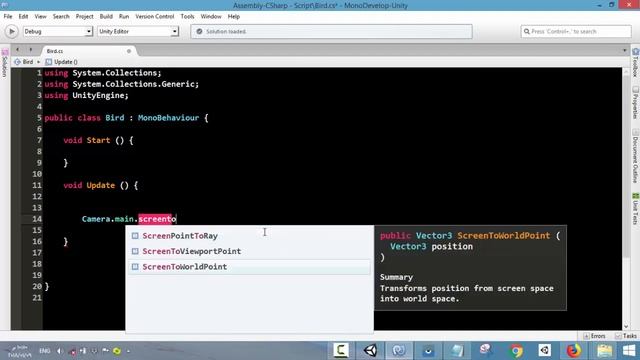Screen dimensions: 640x360
Task: Open the Document Outline side pad
Action: [x=636, y=157]
